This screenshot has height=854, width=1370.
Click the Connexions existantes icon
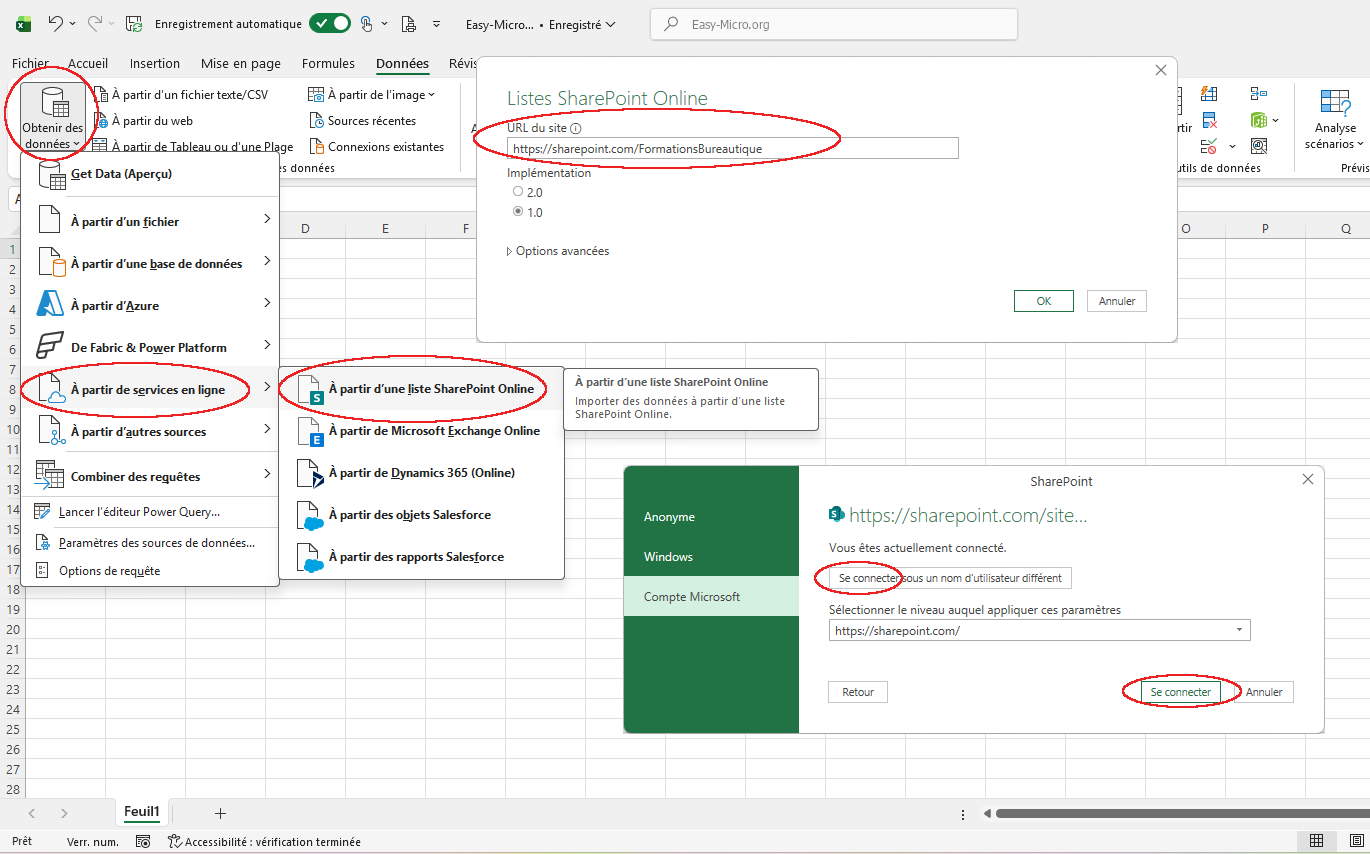318,147
